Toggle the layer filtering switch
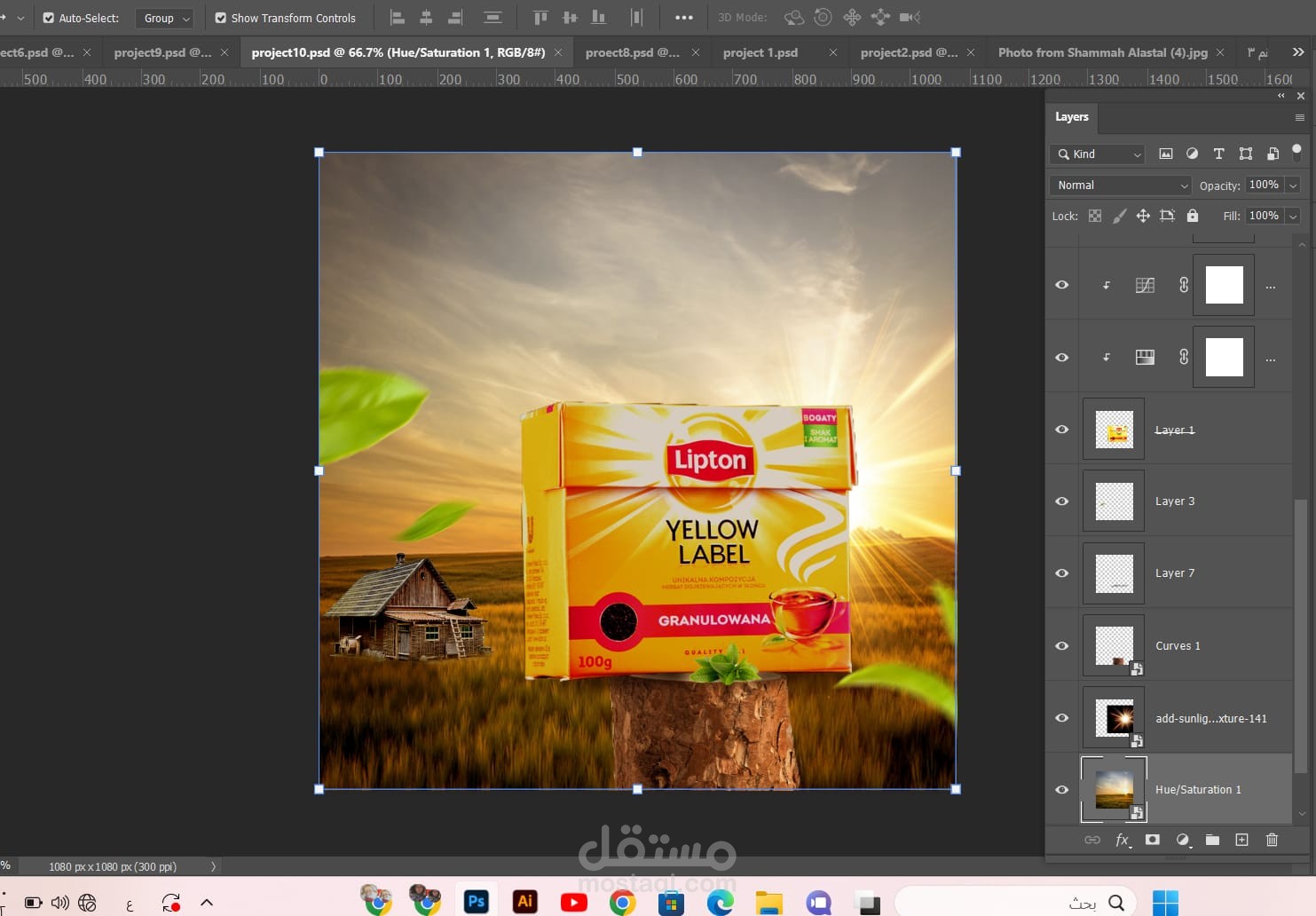This screenshot has height=916, width=1316. point(1296,153)
